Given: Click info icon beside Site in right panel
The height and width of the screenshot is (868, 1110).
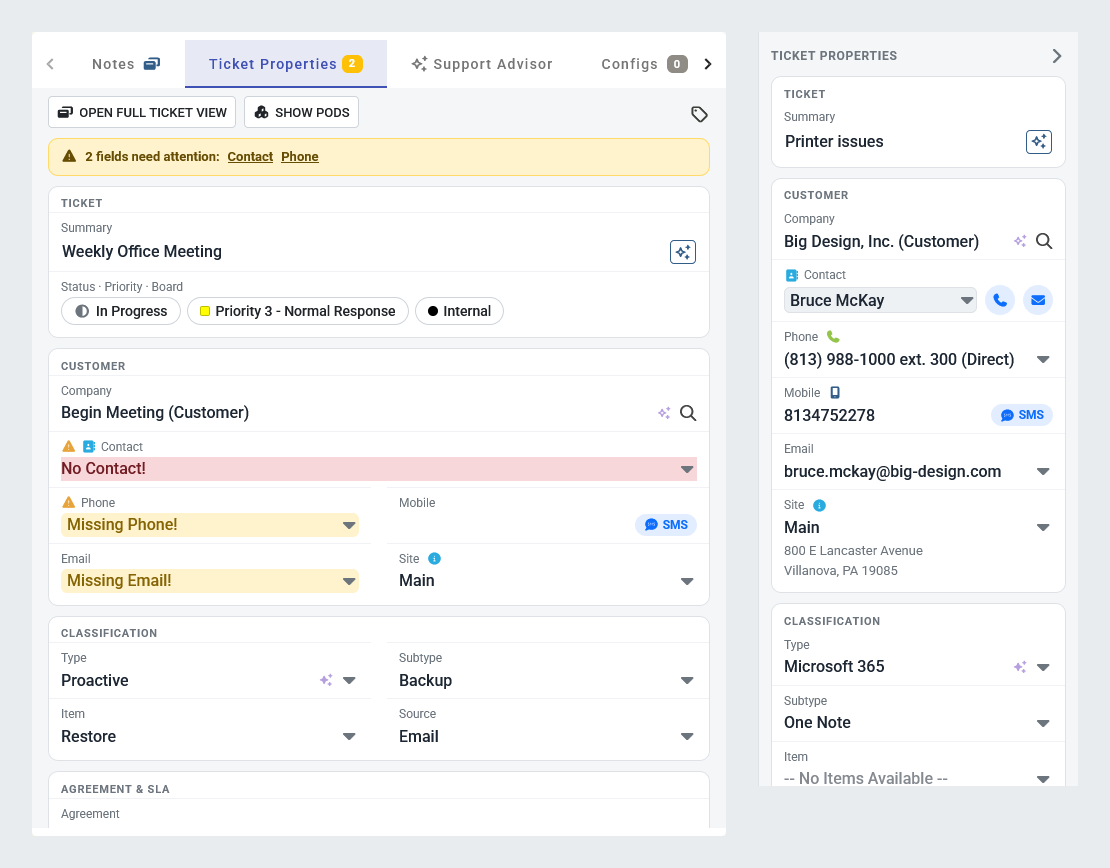Looking at the screenshot, I should click(820, 506).
